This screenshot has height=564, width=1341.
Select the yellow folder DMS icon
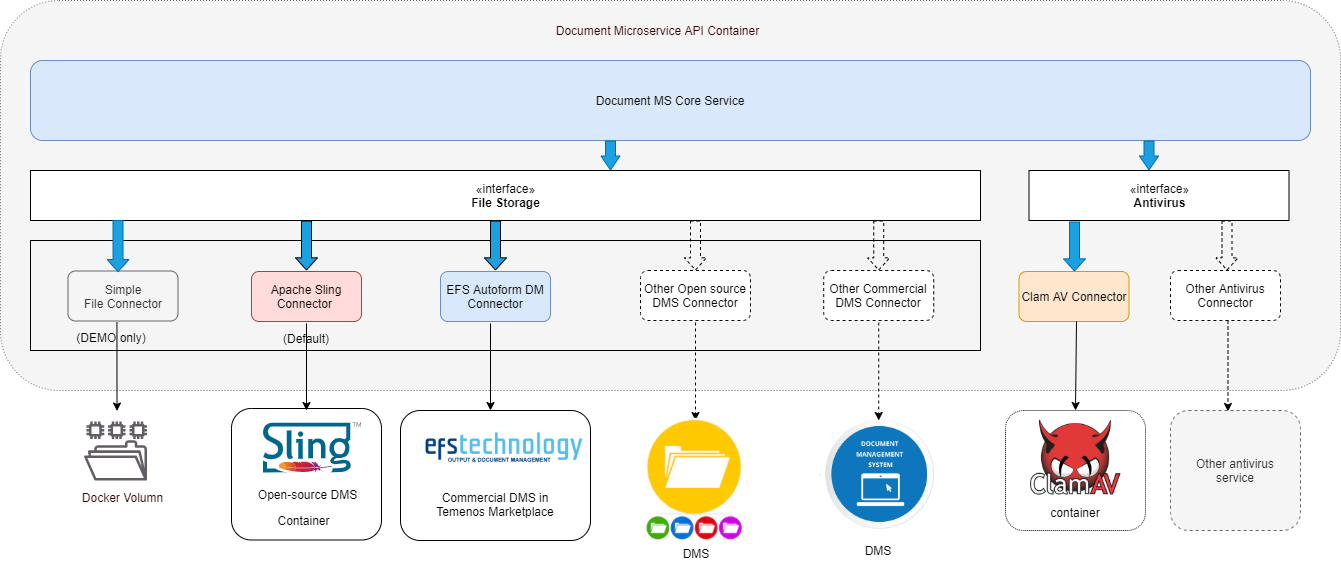pos(693,466)
